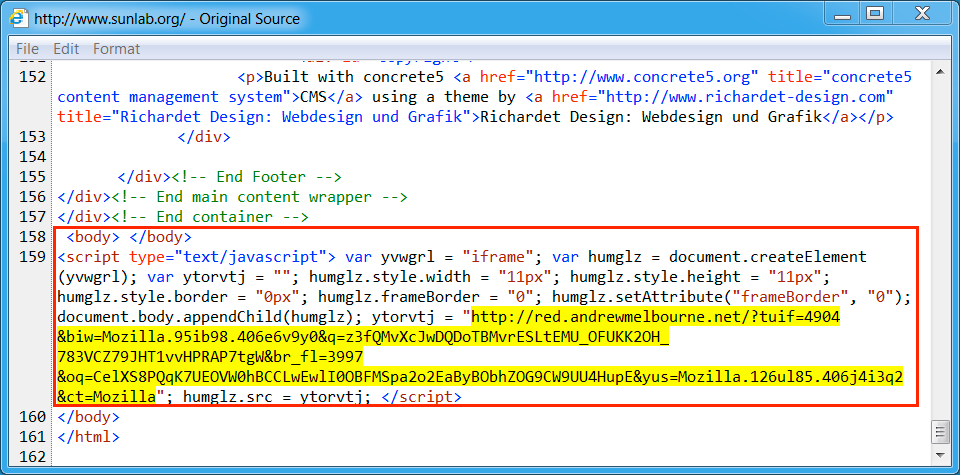Click line number 153
Screen dimensions: 960x475
click(33, 137)
